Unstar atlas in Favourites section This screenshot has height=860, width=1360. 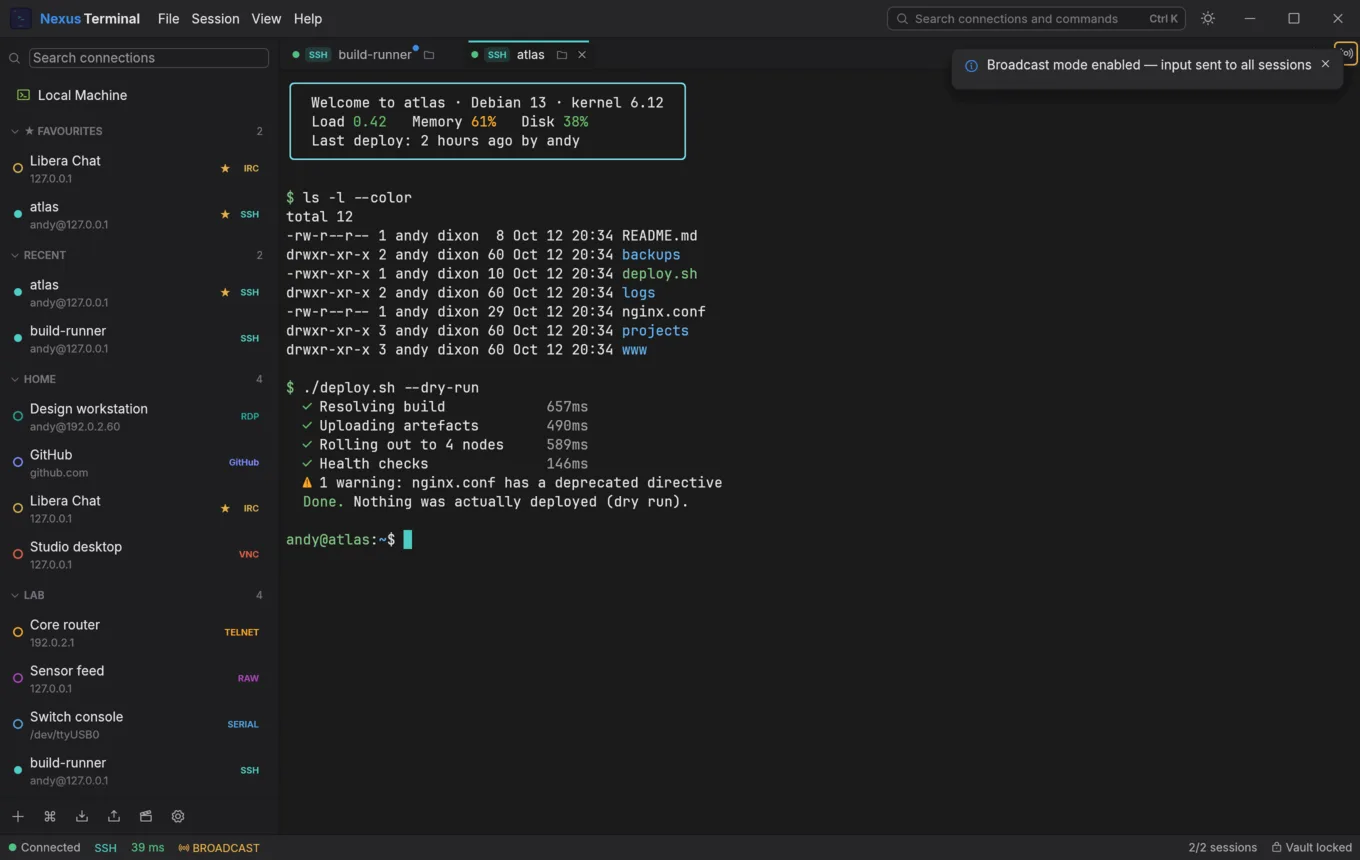point(225,214)
